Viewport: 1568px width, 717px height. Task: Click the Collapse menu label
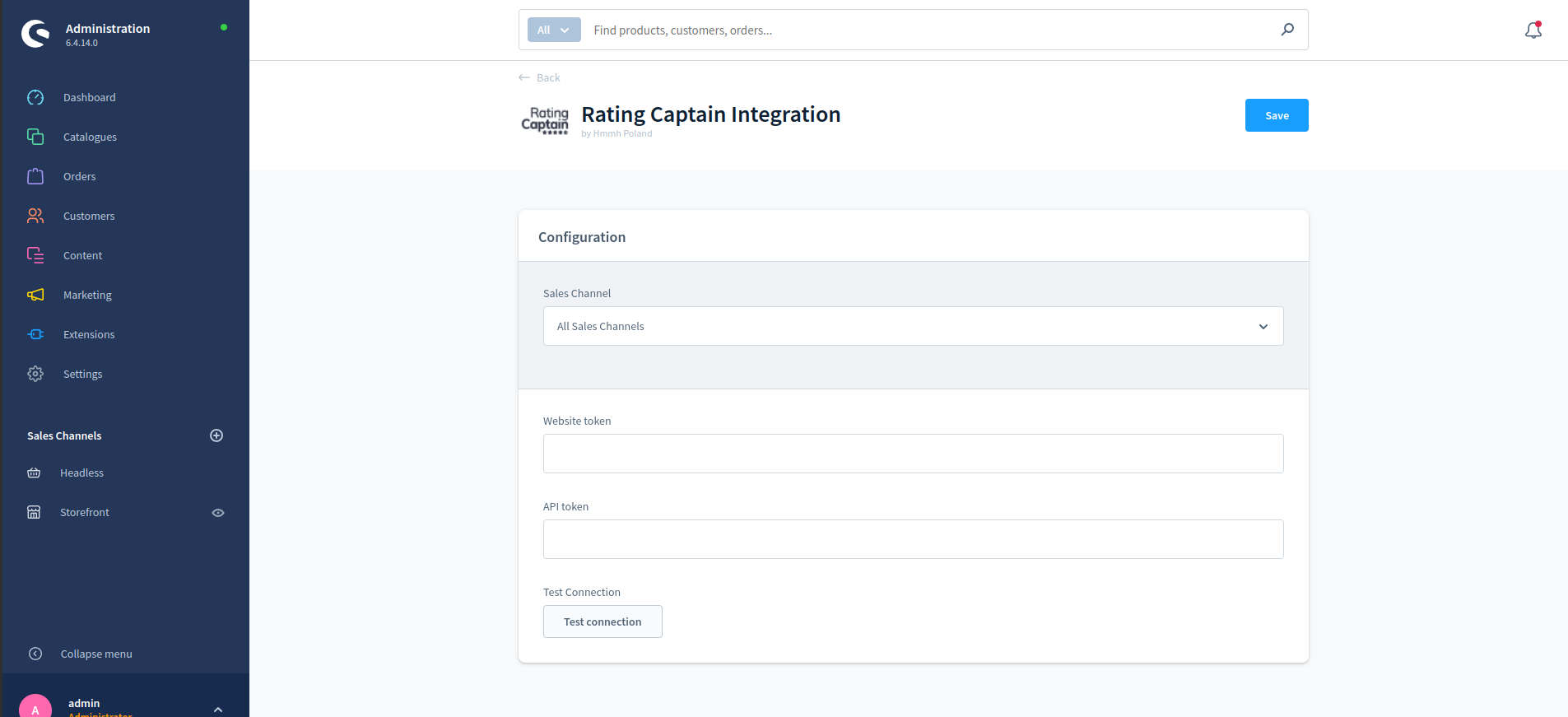pyautogui.click(x=96, y=654)
